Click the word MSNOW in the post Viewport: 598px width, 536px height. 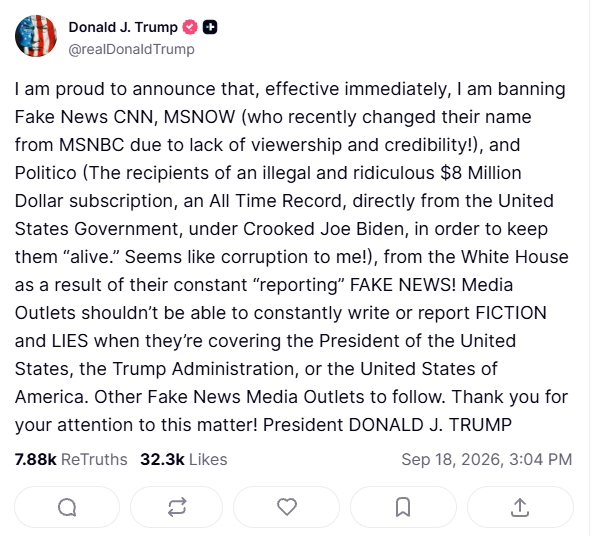pyautogui.click(x=199, y=117)
